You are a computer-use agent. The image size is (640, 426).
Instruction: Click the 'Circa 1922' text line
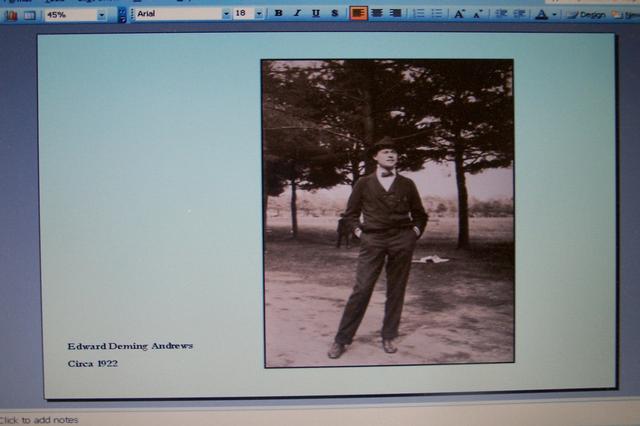point(93,364)
